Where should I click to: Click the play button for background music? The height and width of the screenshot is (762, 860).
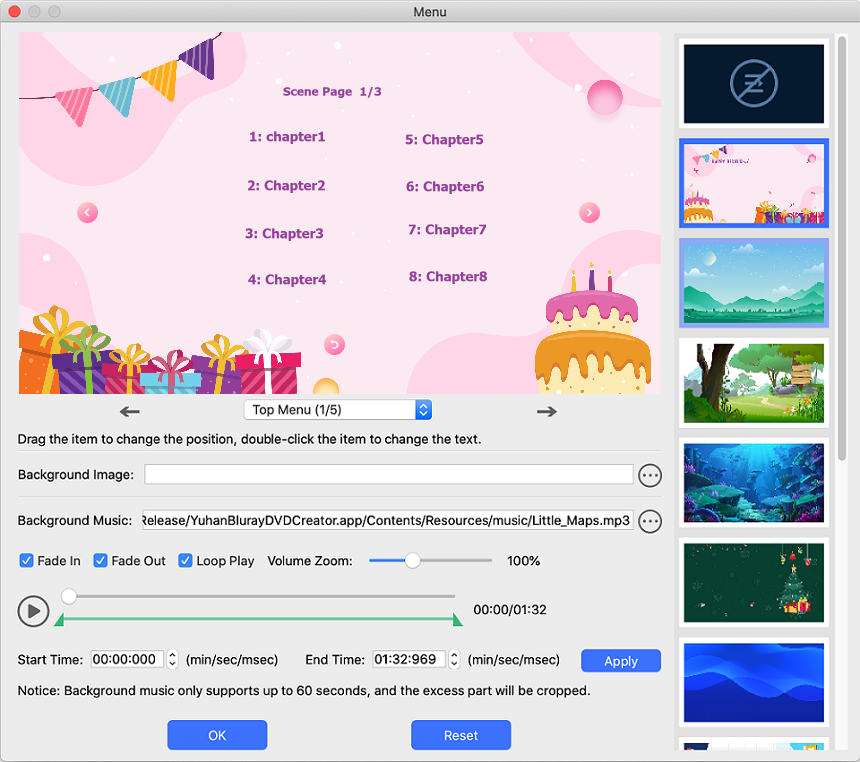coord(33,610)
